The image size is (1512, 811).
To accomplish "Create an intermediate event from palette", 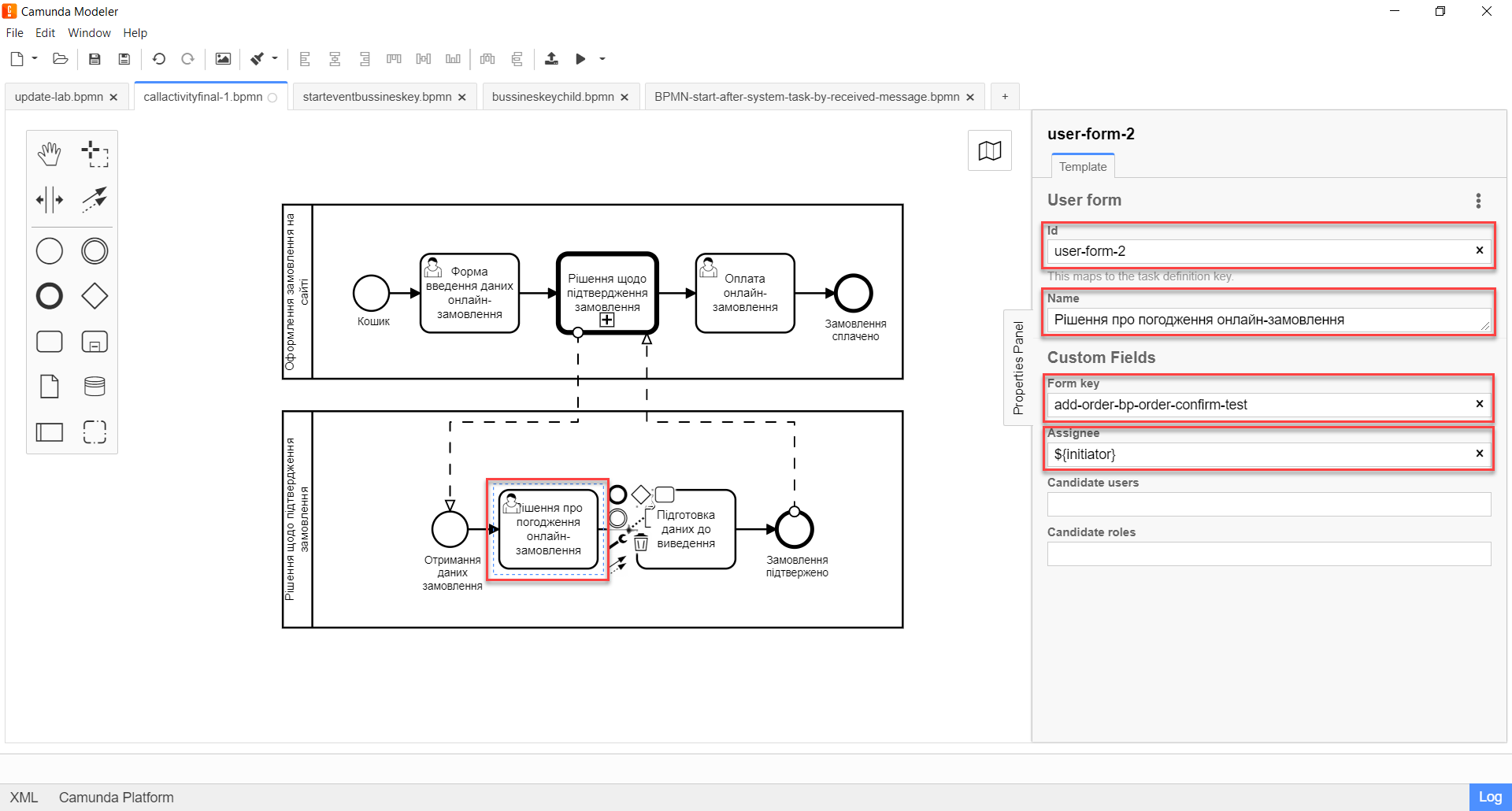I will pyautogui.click(x=94, y=251).
